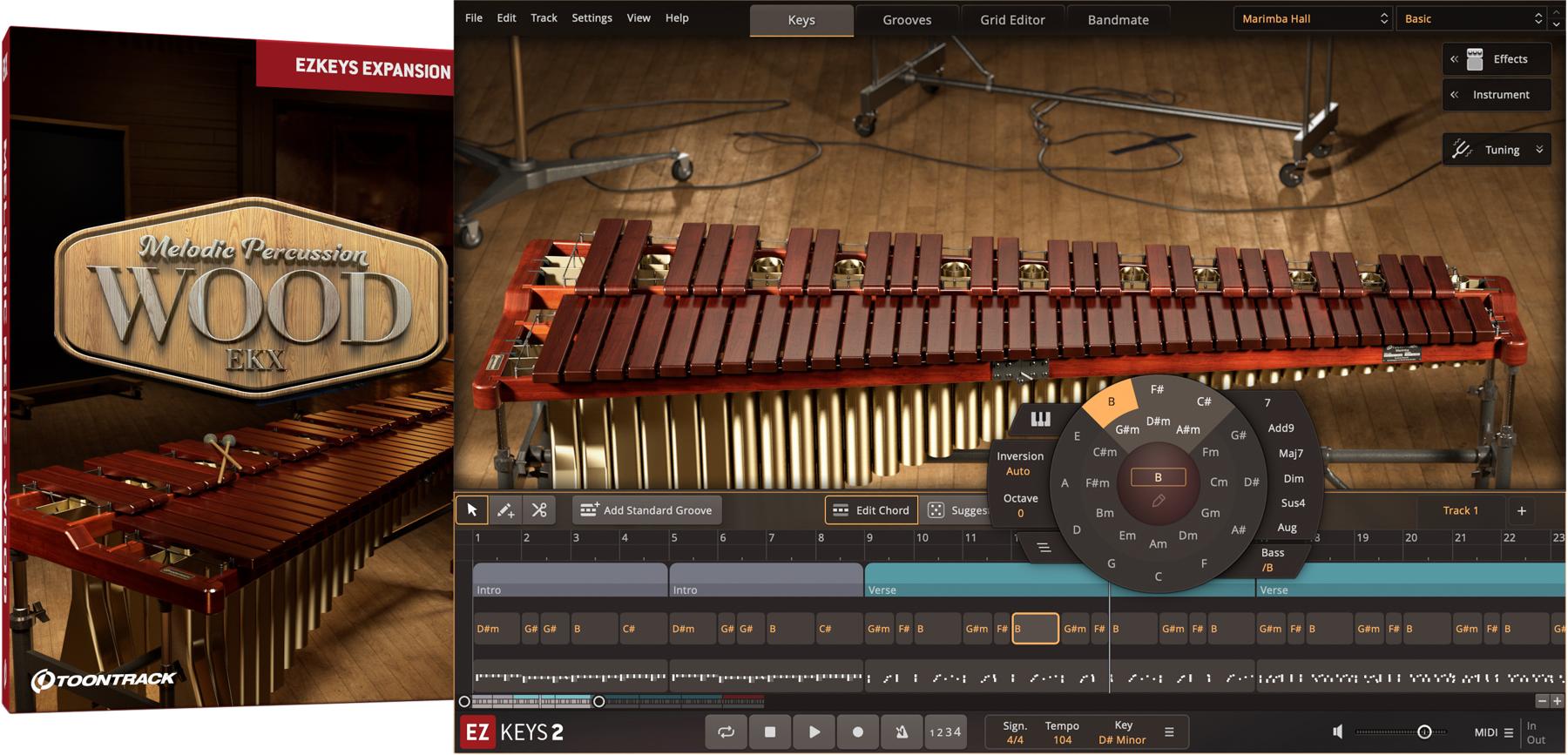This screenshot has height=755, width=1568.
Task: Stop playback in transport bar
Action: (770, 731)
